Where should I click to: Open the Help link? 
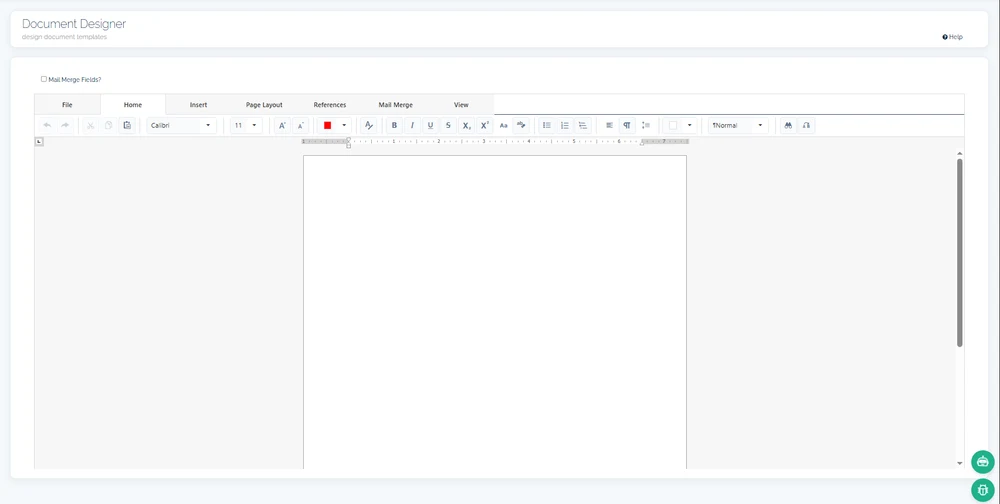[952, 37]
